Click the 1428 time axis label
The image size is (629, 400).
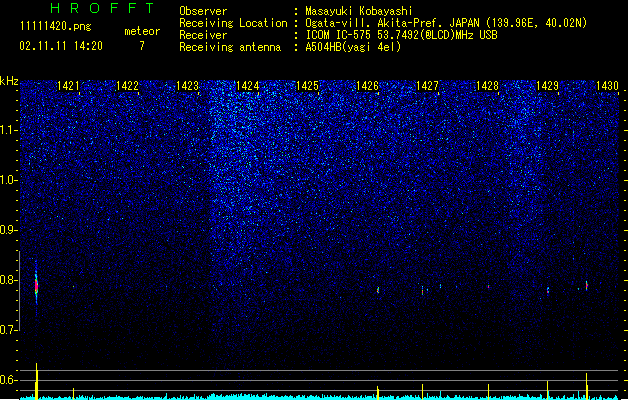click(487, 86)
